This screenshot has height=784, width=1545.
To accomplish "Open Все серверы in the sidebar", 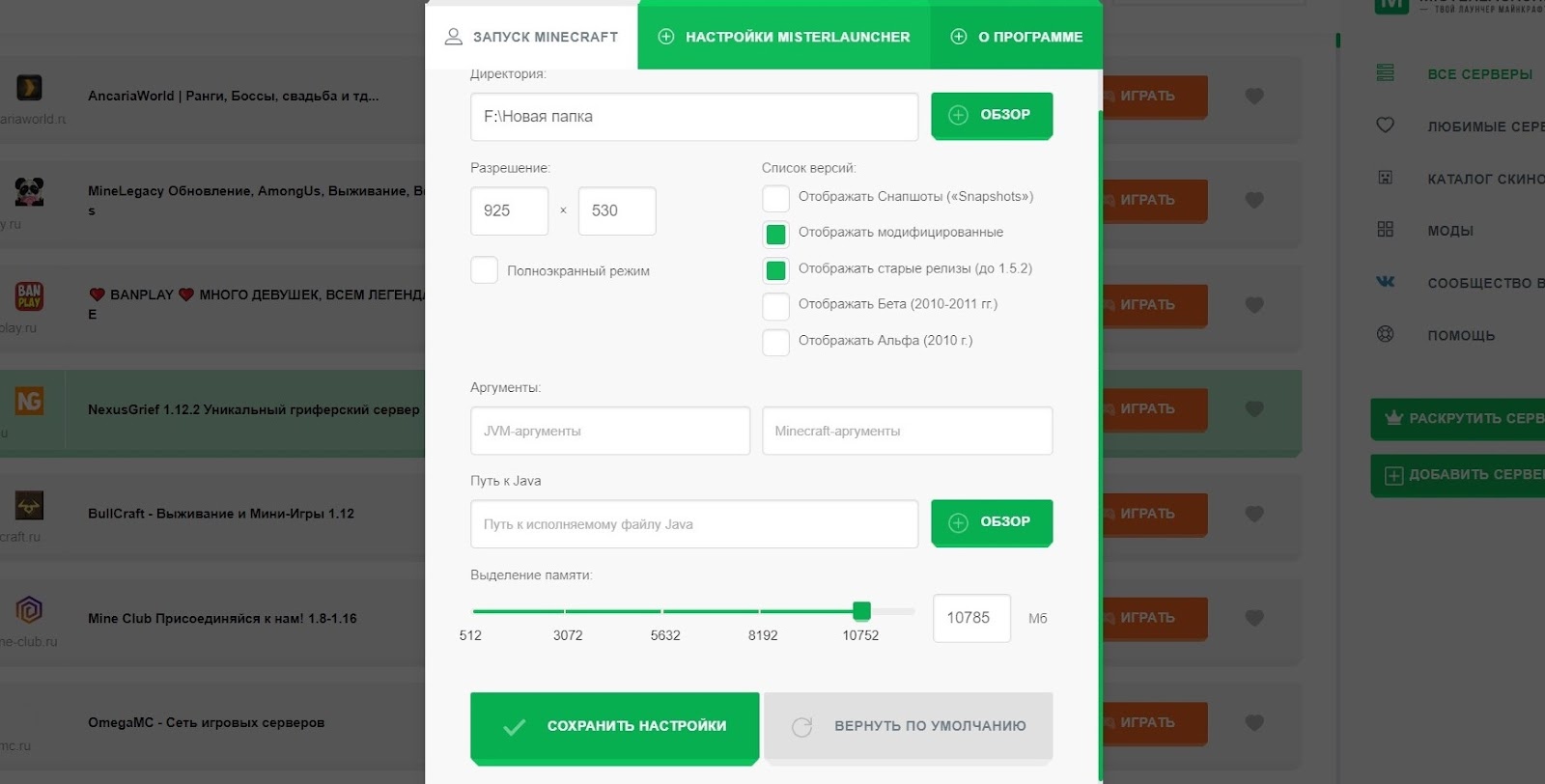I will coord(1479,74).
